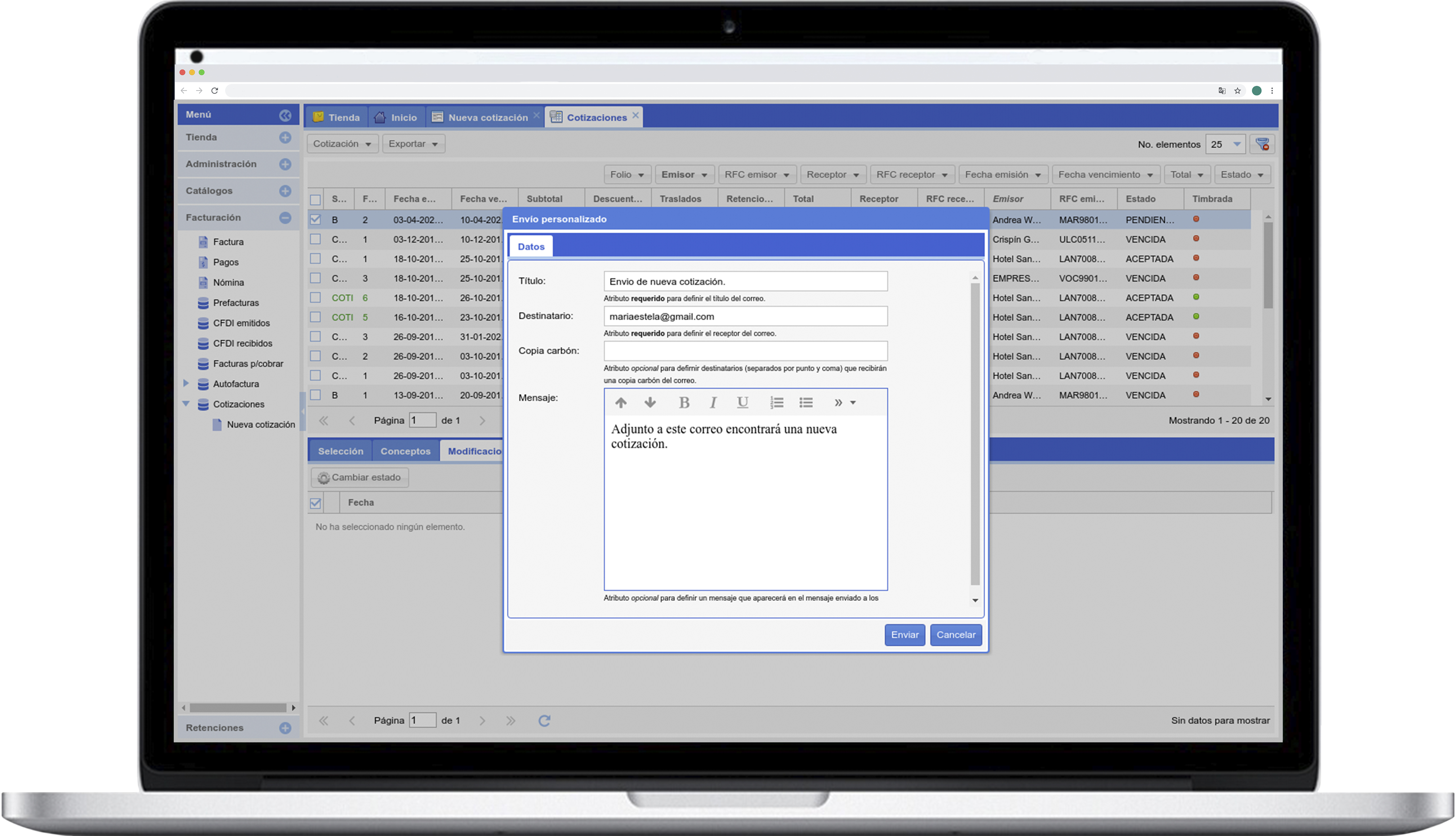Click the clear filters funnel icon
The height and width of the screenshot is (836, 1456).
(x=1262, y=144)
